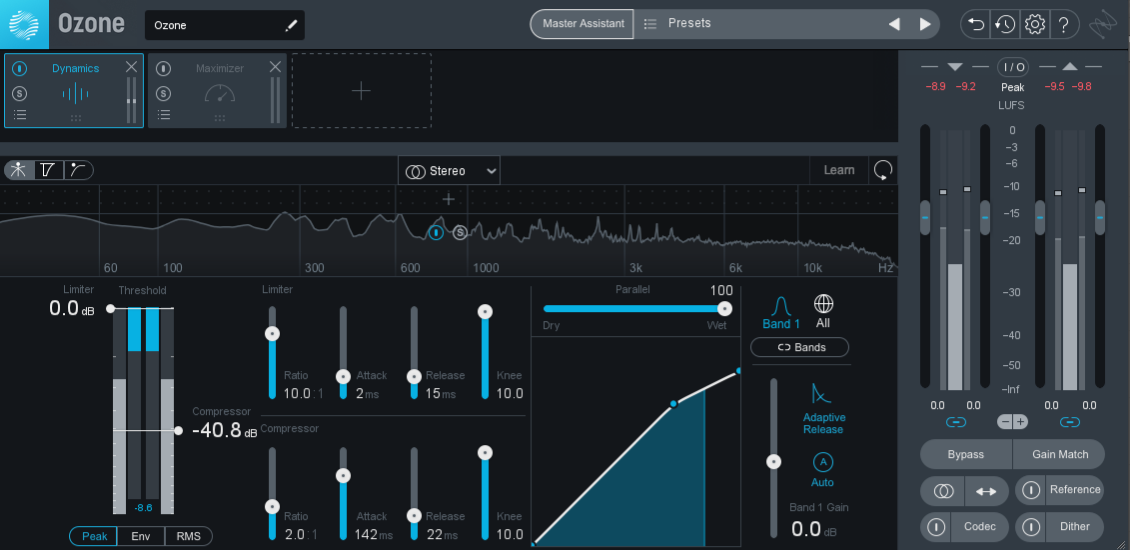Click the Bypass button

(966, 455)
